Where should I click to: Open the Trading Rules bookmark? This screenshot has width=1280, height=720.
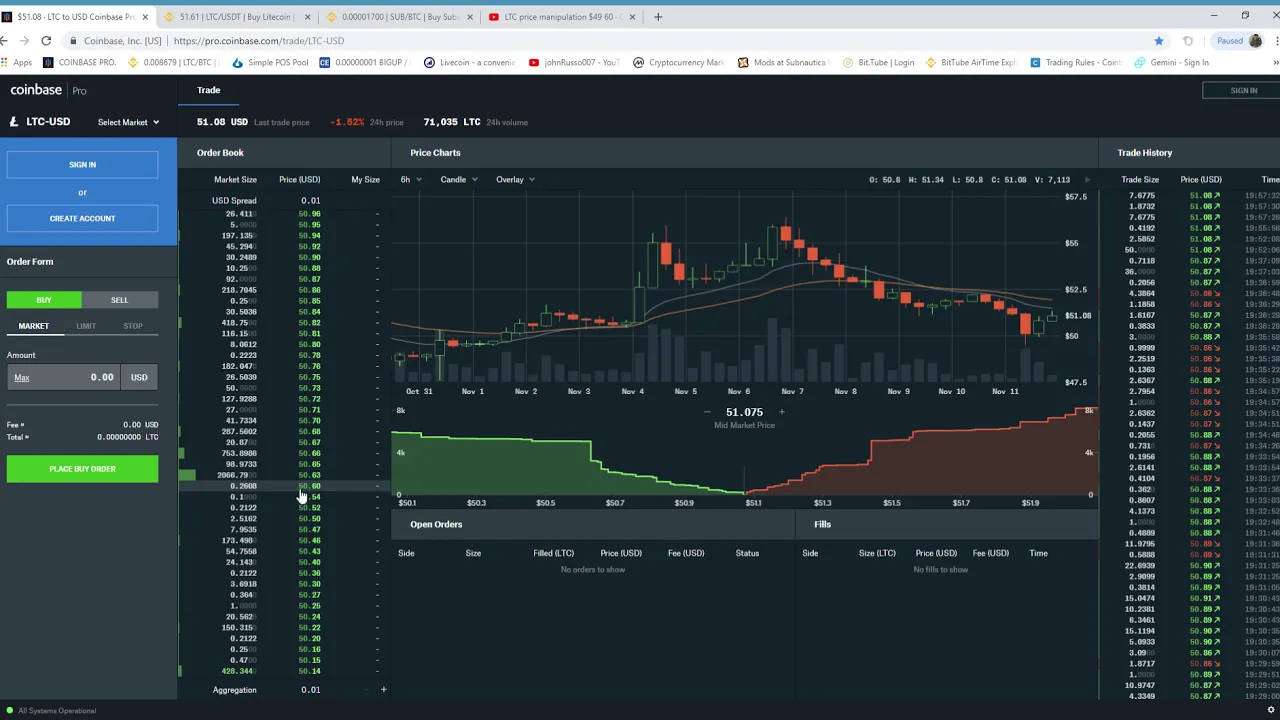tap(1076, 62)
